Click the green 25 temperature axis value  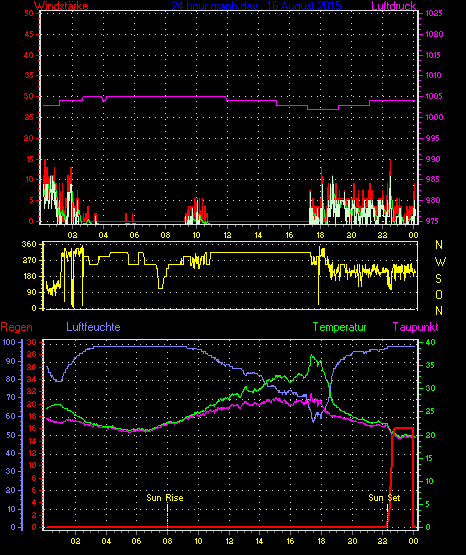pos(430,412)
